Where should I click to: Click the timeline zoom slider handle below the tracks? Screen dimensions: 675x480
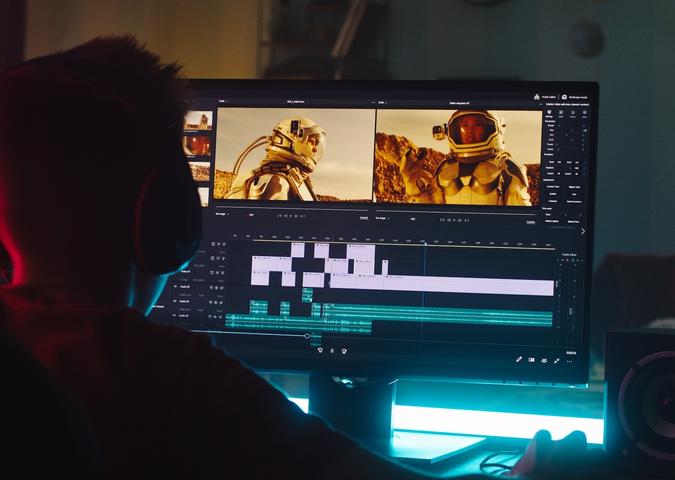point(307,335)
